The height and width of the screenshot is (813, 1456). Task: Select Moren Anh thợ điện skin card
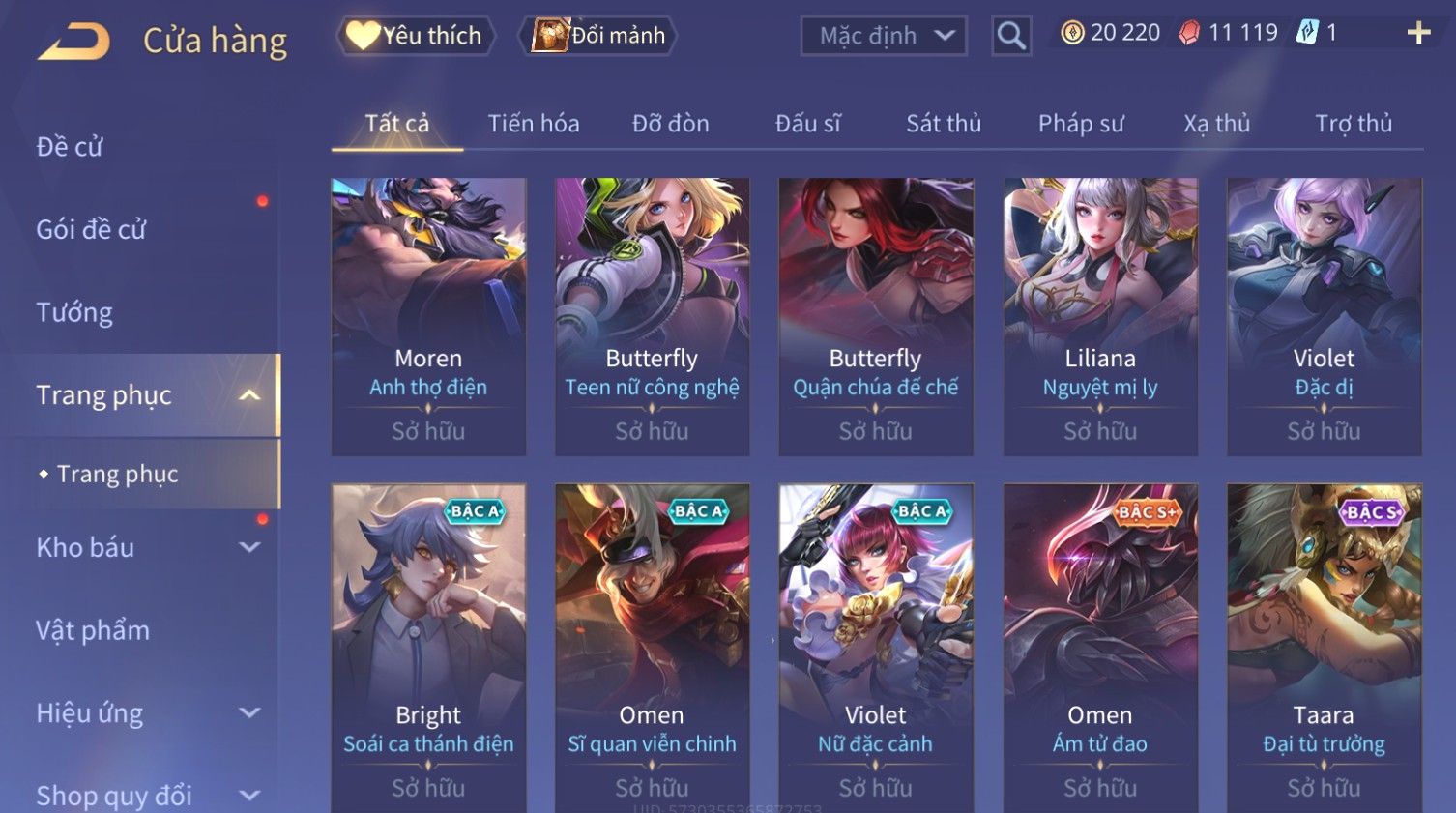click(428, 316)
